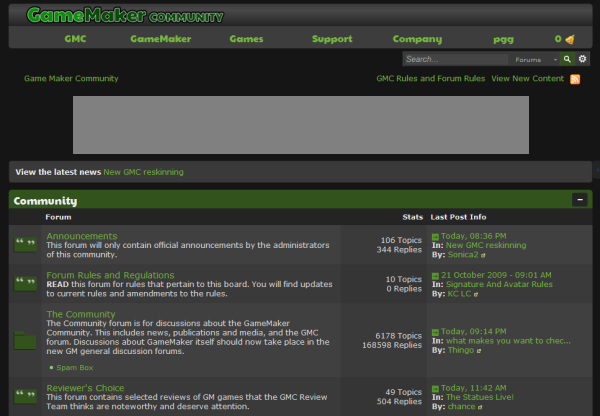Open the orange RSS feed icon
This screenshot has width=600, height=416.
coord(575,79)
